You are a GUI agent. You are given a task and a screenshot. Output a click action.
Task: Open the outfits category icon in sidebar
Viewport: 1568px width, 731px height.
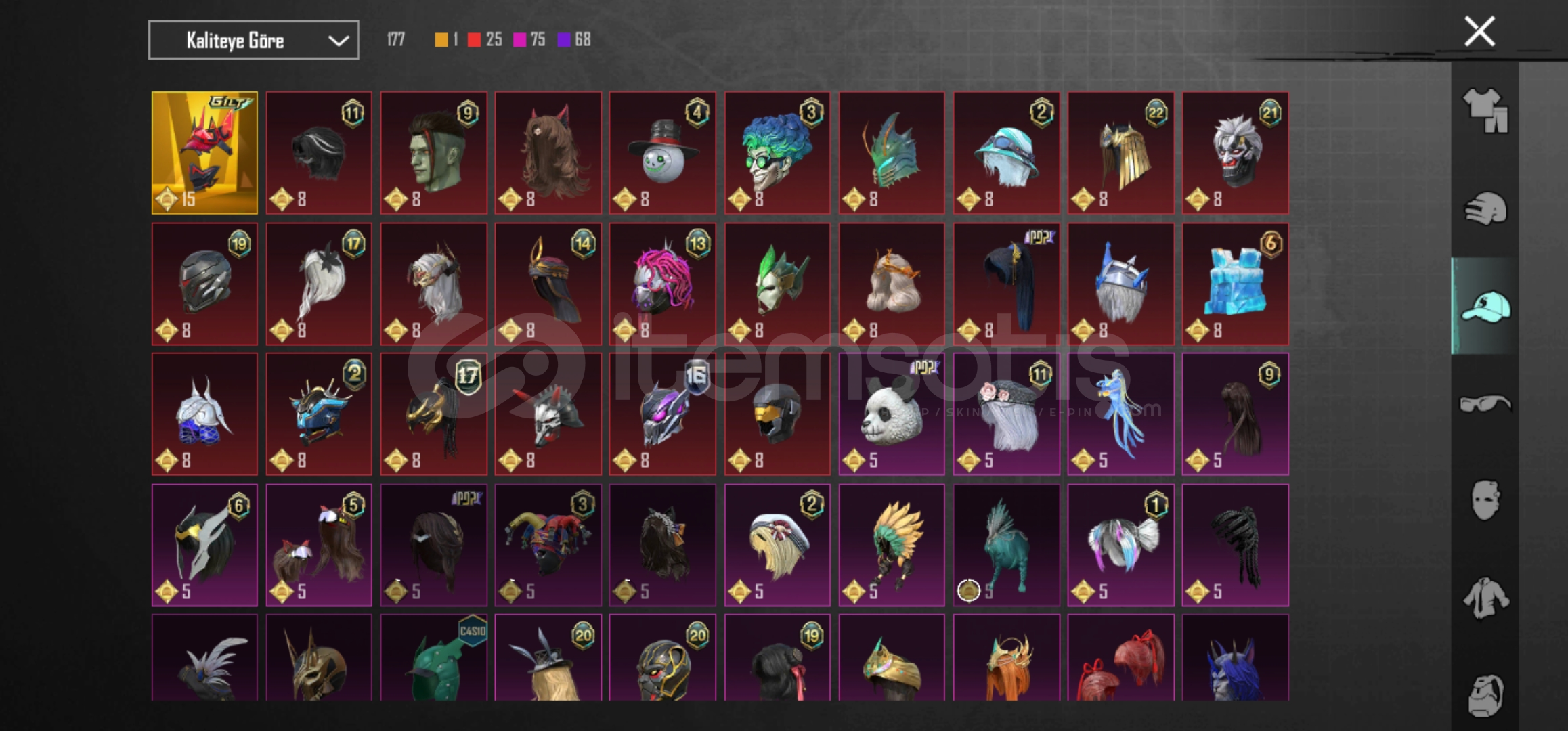(x=1485, y=110)
